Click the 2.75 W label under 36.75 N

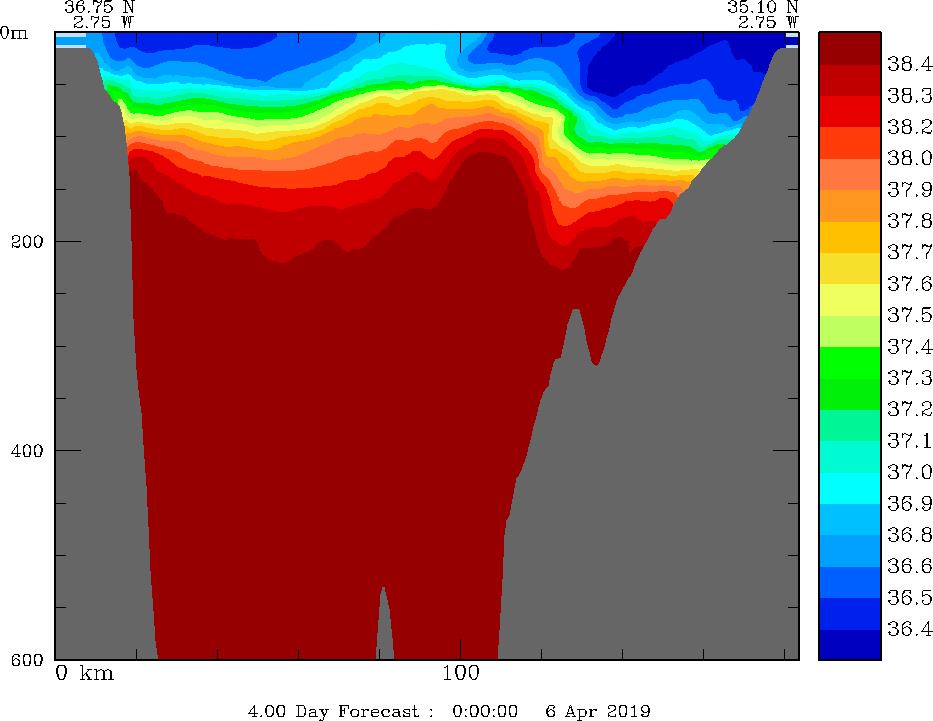tap(104, 23)
